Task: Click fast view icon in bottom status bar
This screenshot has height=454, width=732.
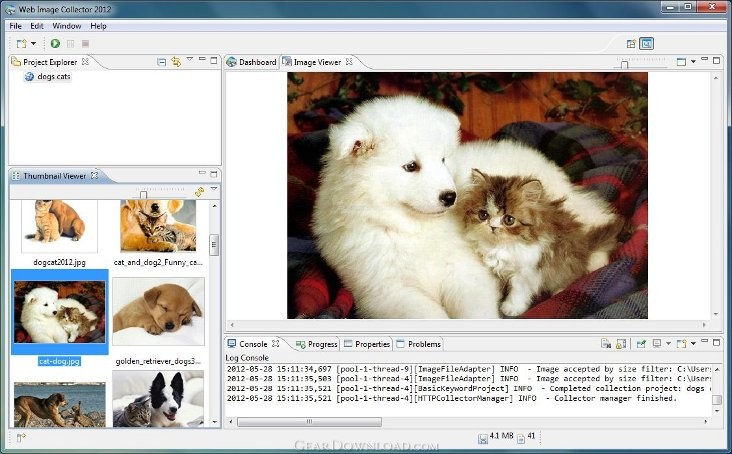Action: point(21,437)
